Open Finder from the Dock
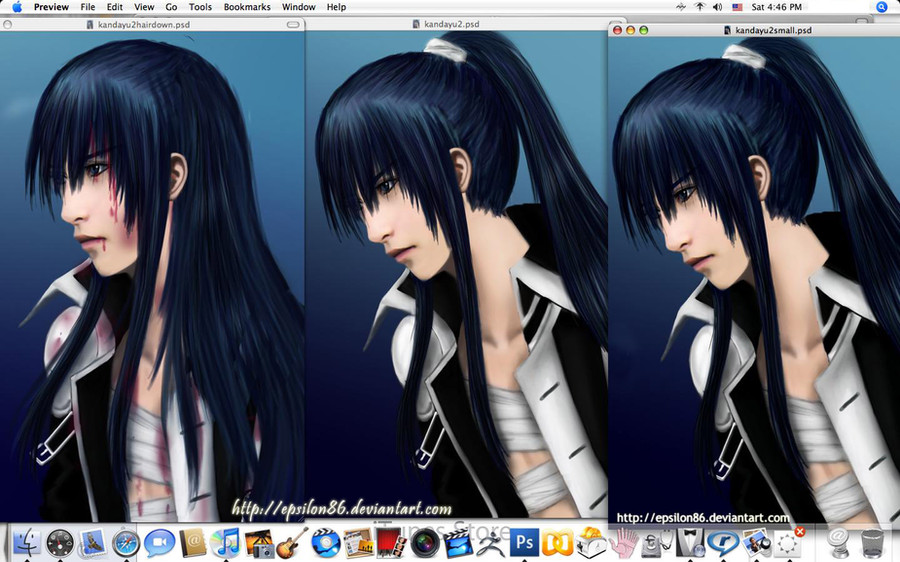The height and width of the screenshot is (562, 900). 26,542
